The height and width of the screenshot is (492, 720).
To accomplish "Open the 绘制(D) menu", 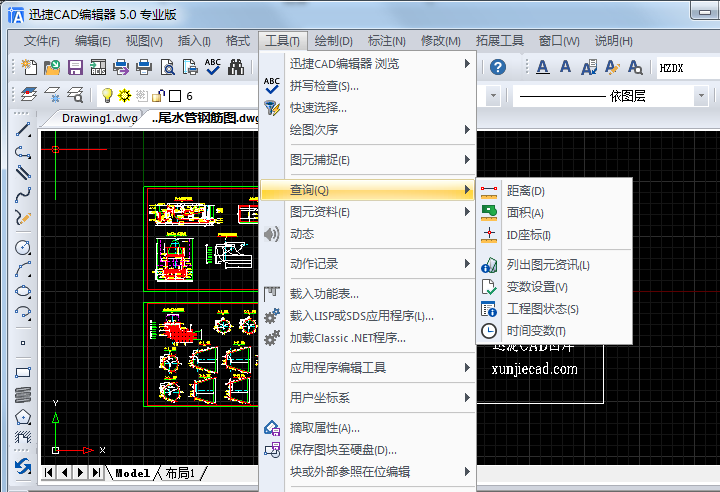I will tap(333, 41).
